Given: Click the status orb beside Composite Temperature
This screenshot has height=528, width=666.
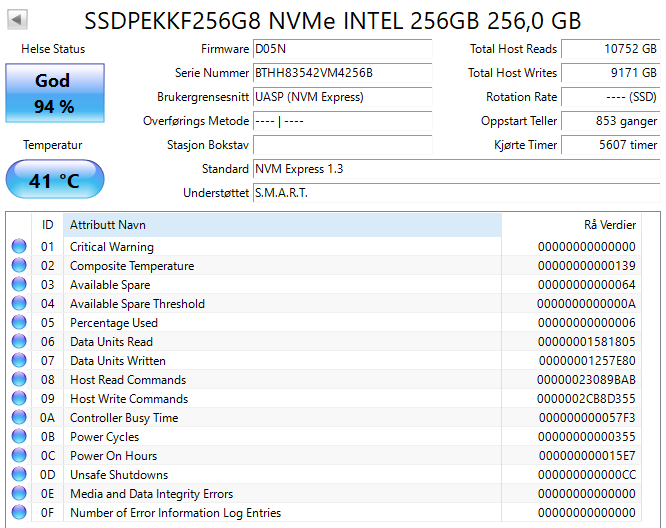Looking at the screenshot, I should pos(19,266).
